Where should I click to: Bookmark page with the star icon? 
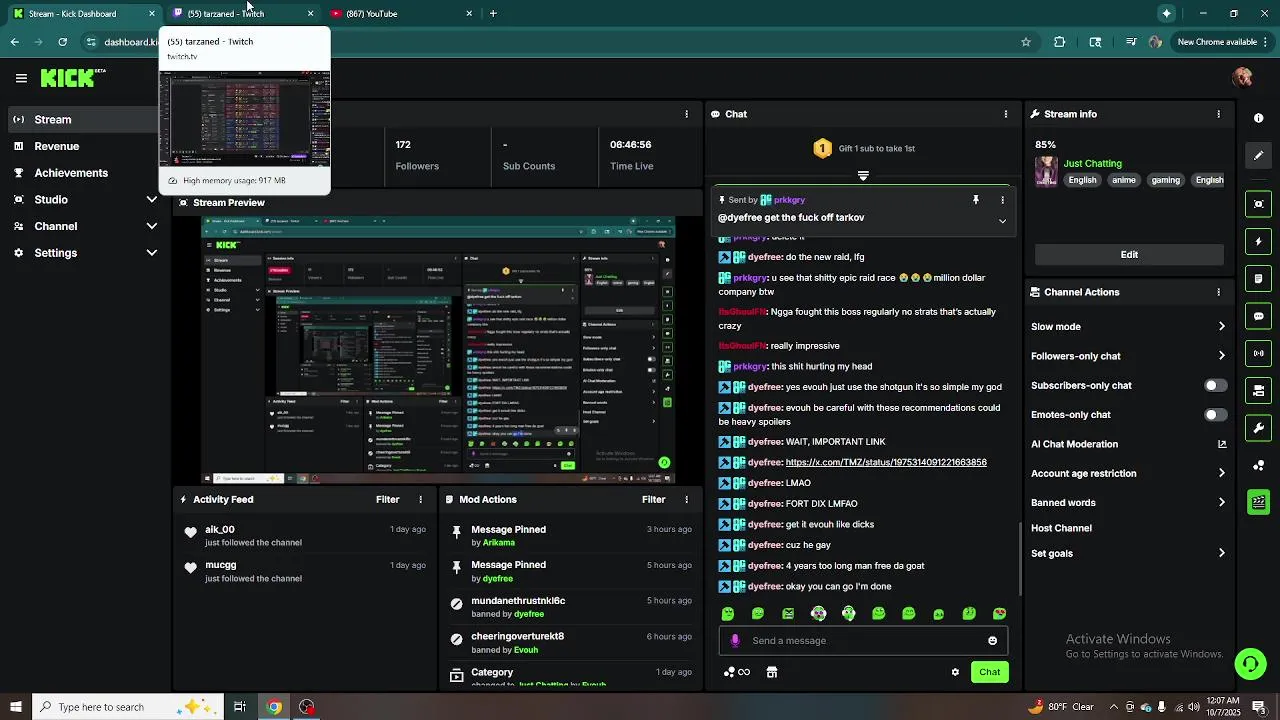(x=1025, y=42)
